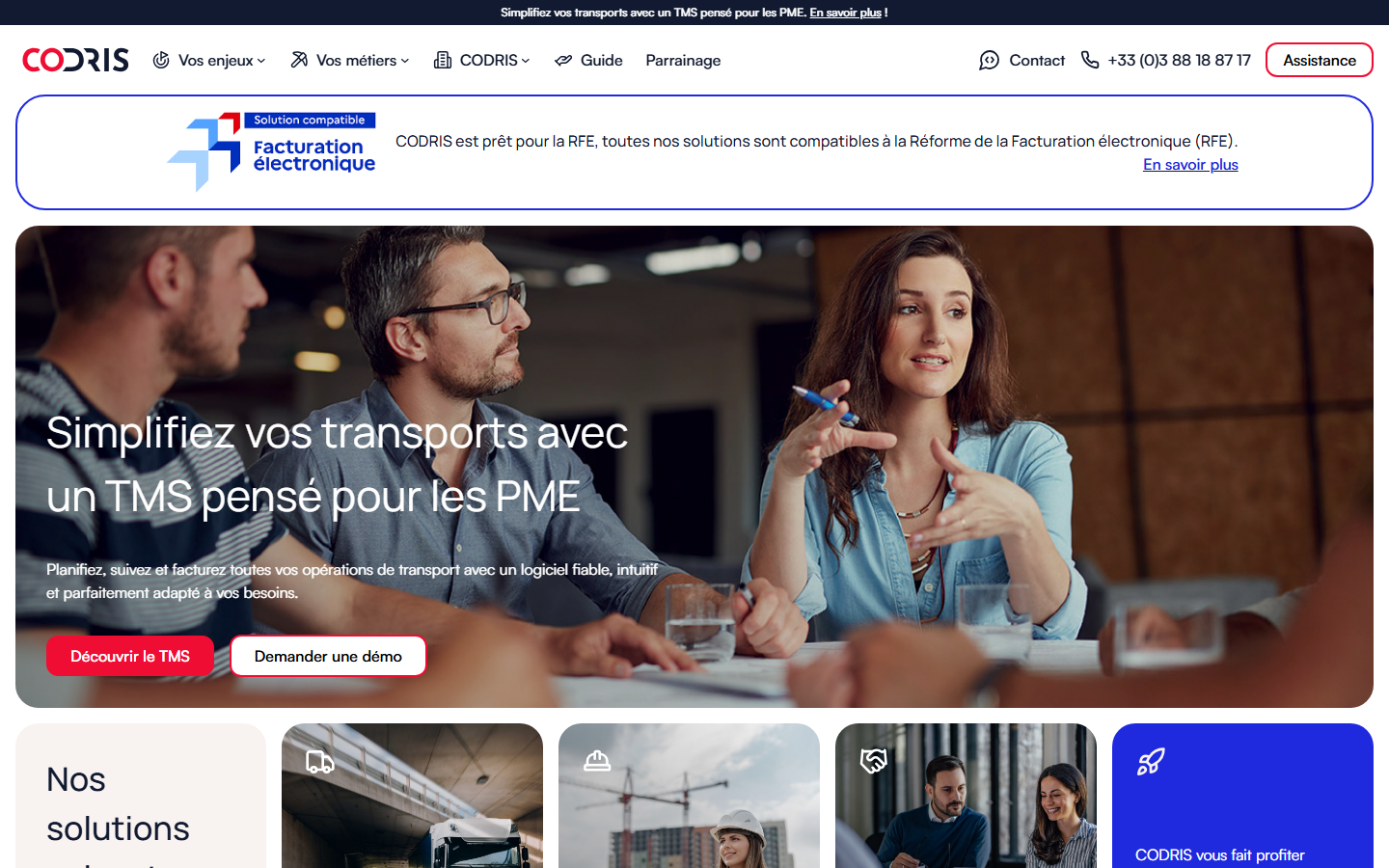Viewport: 1389px width, 868px height.
Task: Click the phone handset icon
Action: 1090,60
